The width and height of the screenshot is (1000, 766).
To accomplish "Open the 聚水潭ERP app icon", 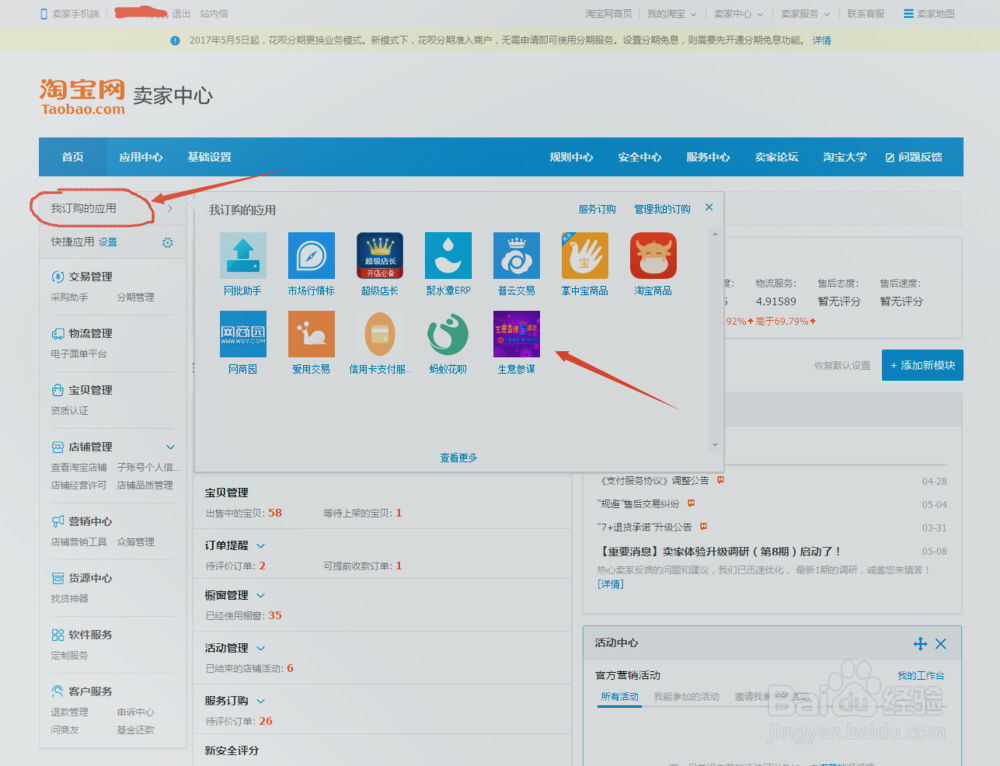I will [x=448, y=256].
